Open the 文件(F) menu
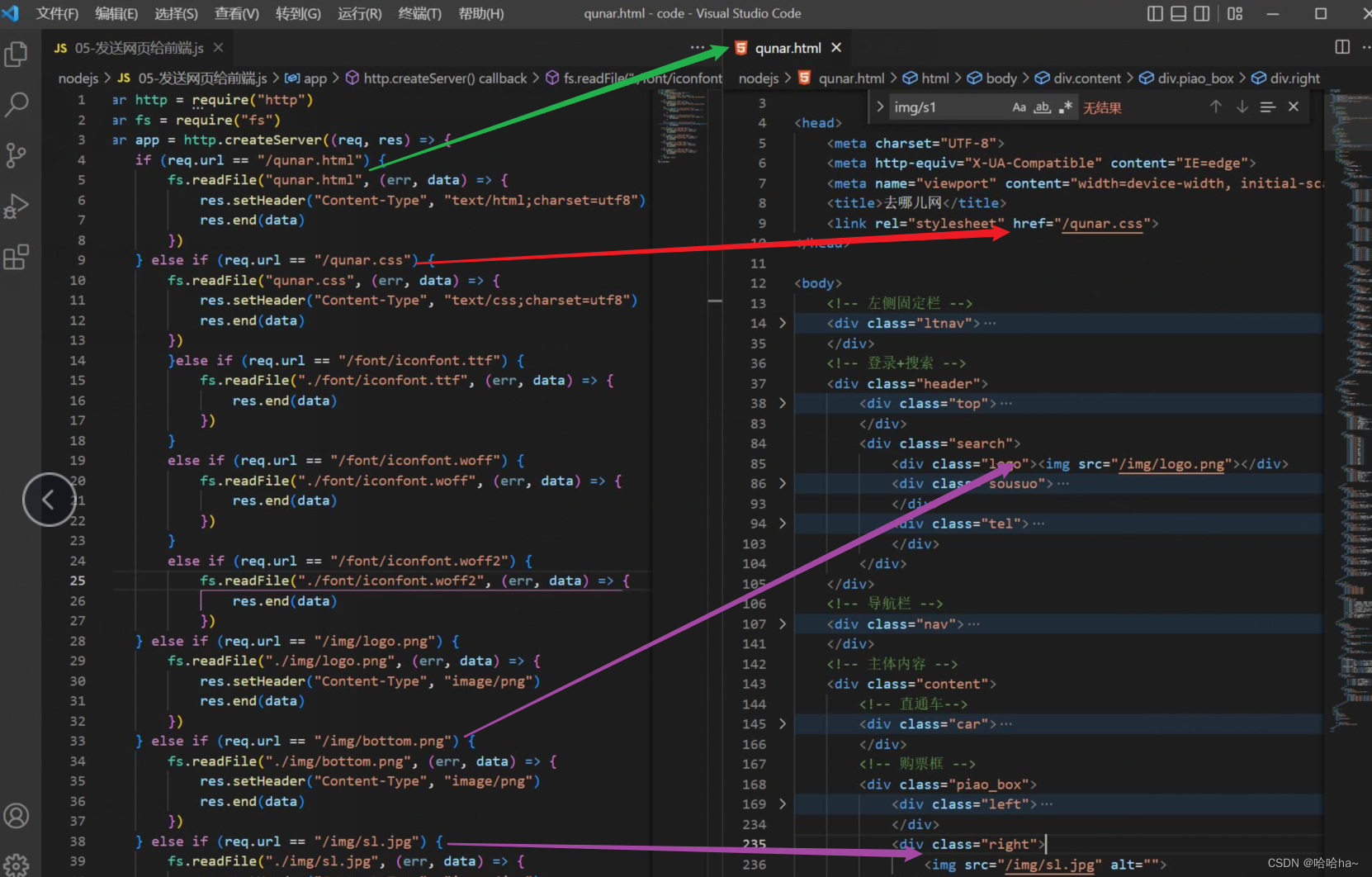1372x877 pixels. click(x=57, y=13)
